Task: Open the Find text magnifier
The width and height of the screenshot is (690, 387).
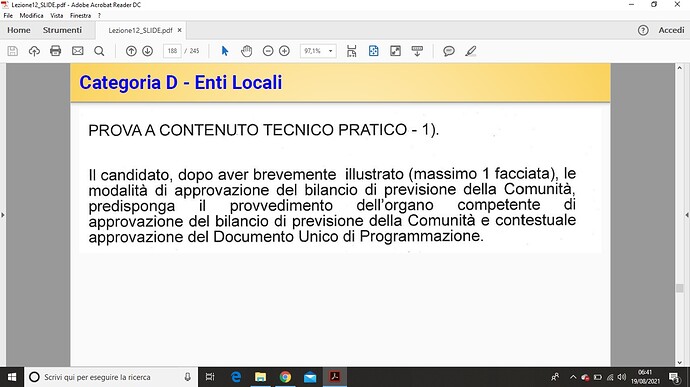Action: (99, 51)
